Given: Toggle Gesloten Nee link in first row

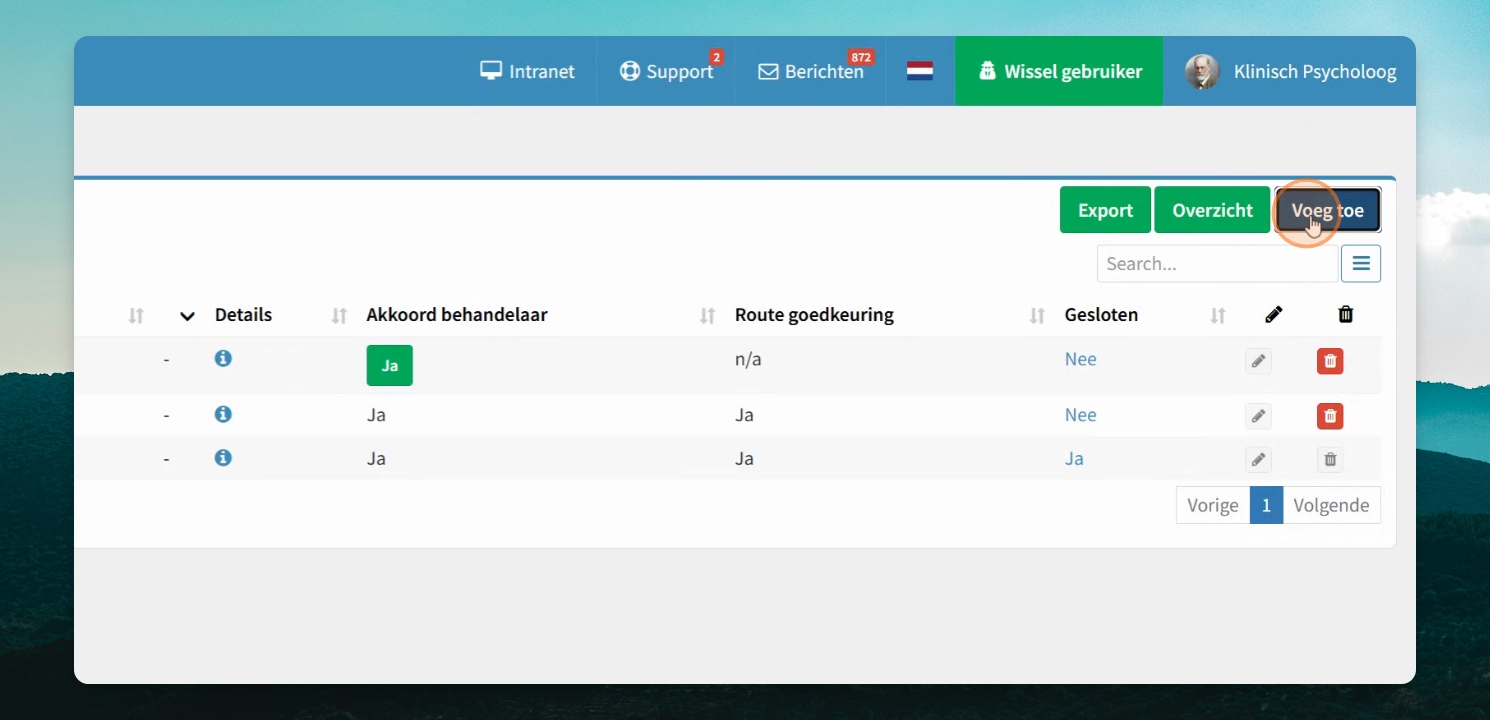Looking at the screenshot, I should coord(1081,359).
